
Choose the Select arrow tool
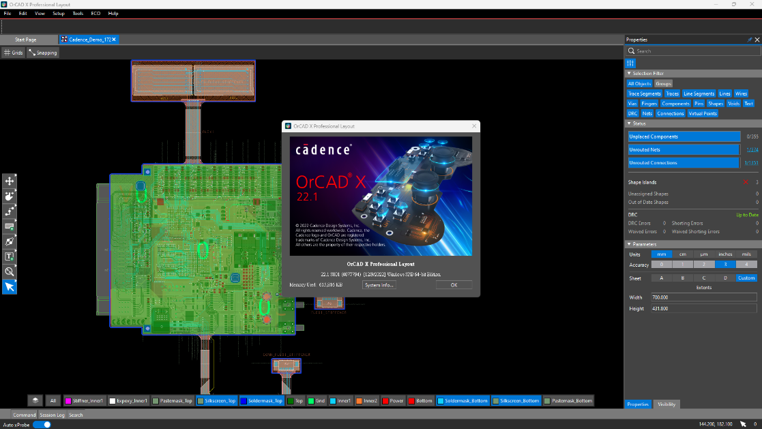(x=9, y=287)
